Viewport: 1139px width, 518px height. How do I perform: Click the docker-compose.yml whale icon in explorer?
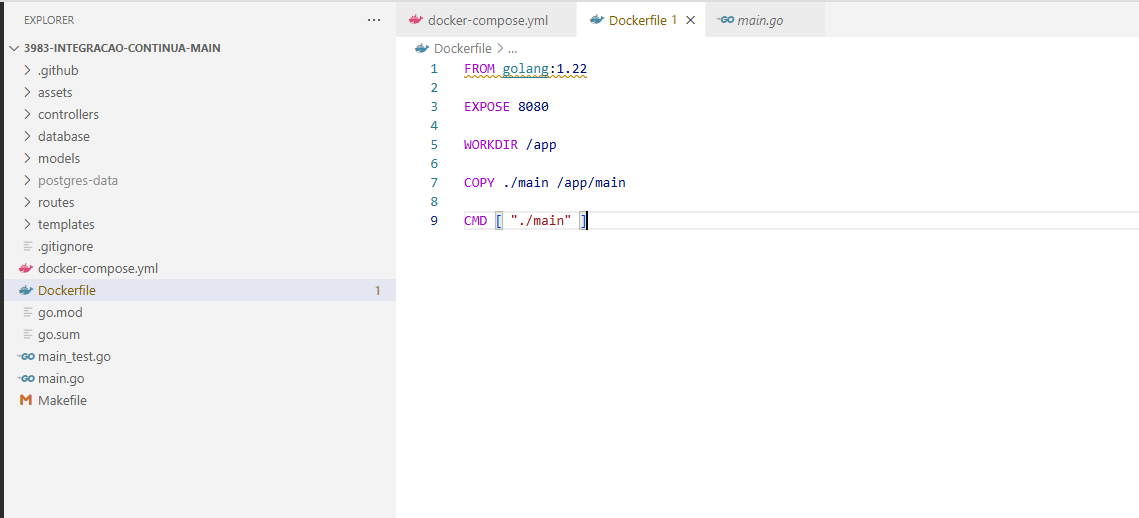click(x=26, y=269)
